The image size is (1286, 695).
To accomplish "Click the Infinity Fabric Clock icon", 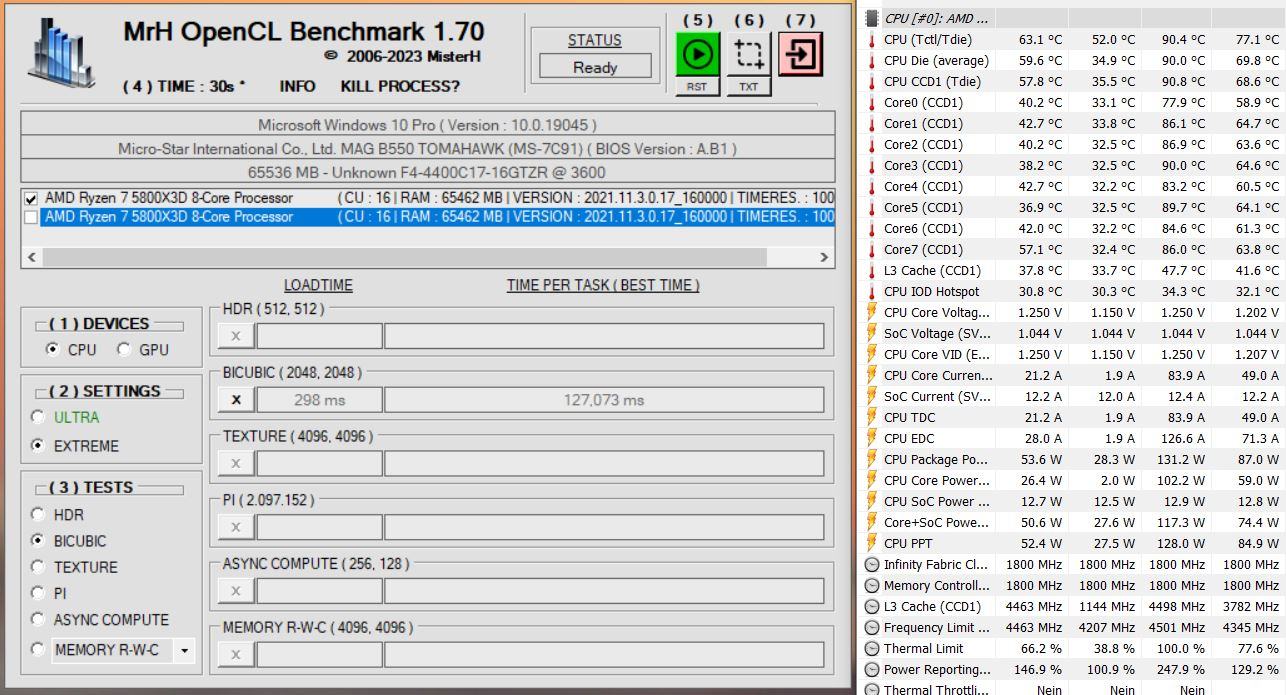I will (872, 565).
